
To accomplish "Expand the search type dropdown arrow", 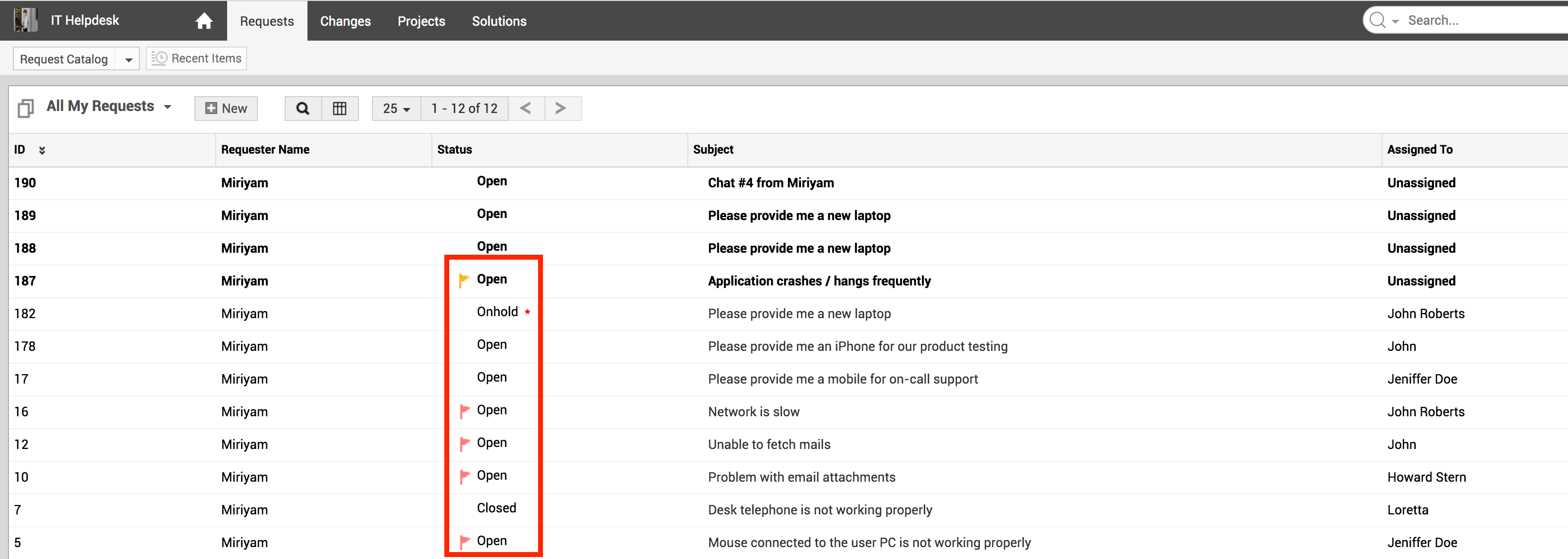I will (1395, 21).
